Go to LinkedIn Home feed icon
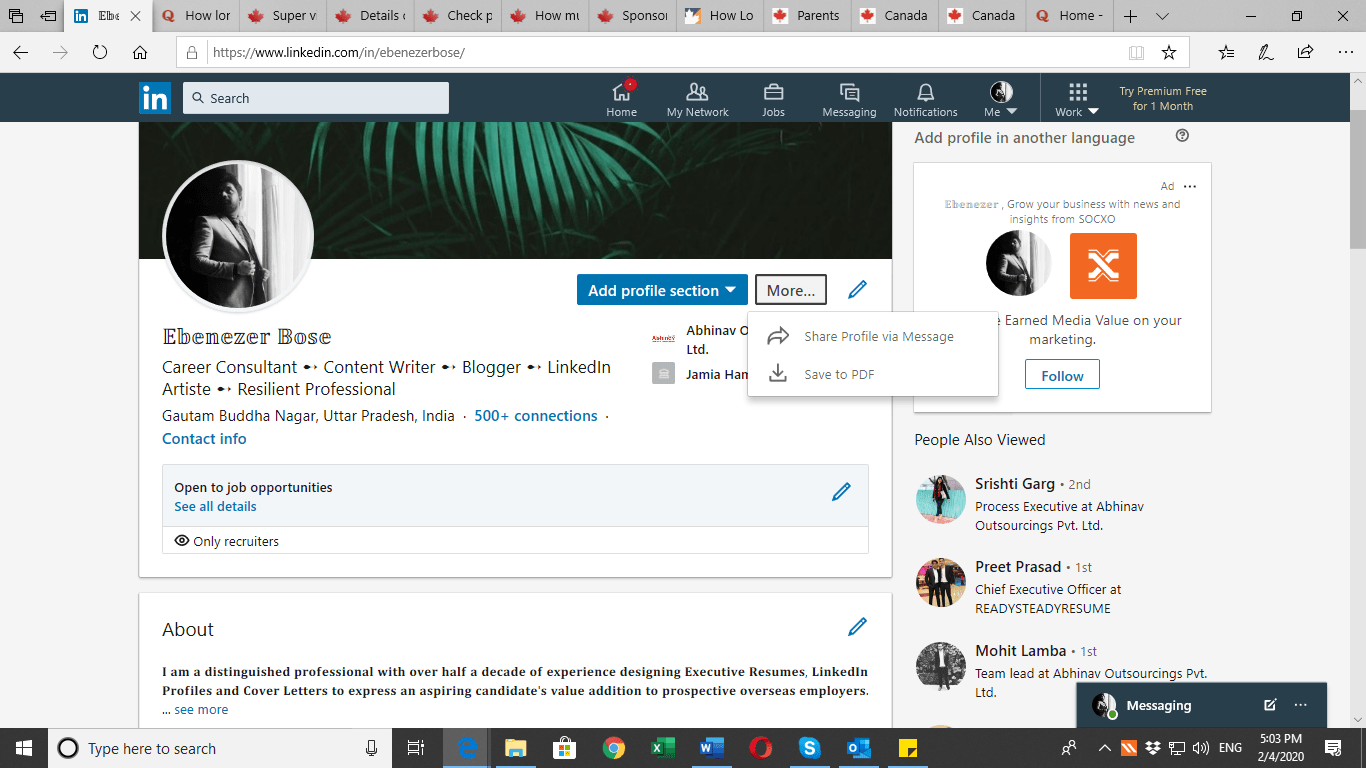1366x768 pixels. [x=621, y=98]
